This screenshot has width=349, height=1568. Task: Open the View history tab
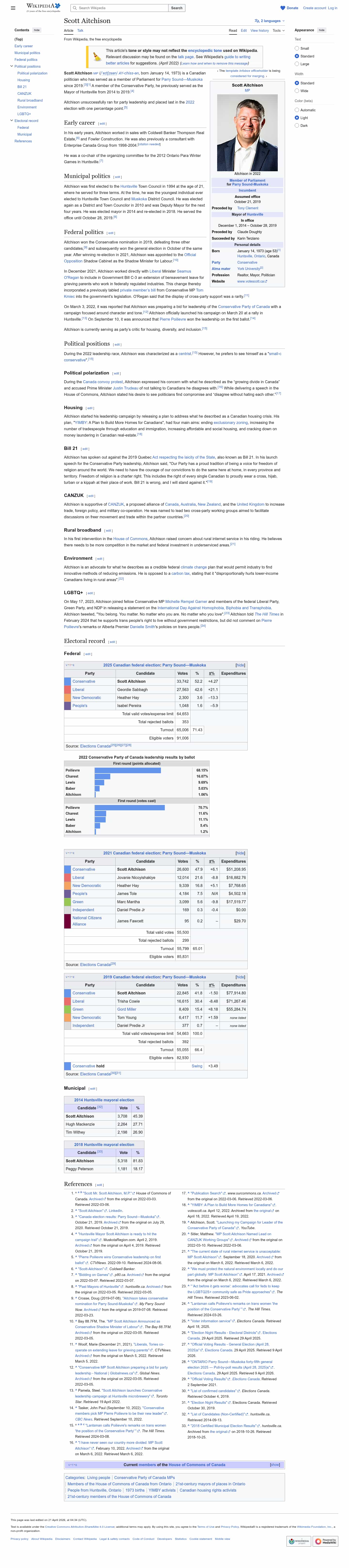(x=259, y=30)
